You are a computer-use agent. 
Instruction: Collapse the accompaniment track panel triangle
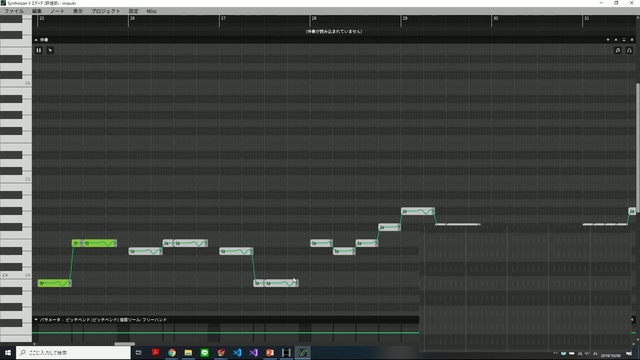(36, 40)
